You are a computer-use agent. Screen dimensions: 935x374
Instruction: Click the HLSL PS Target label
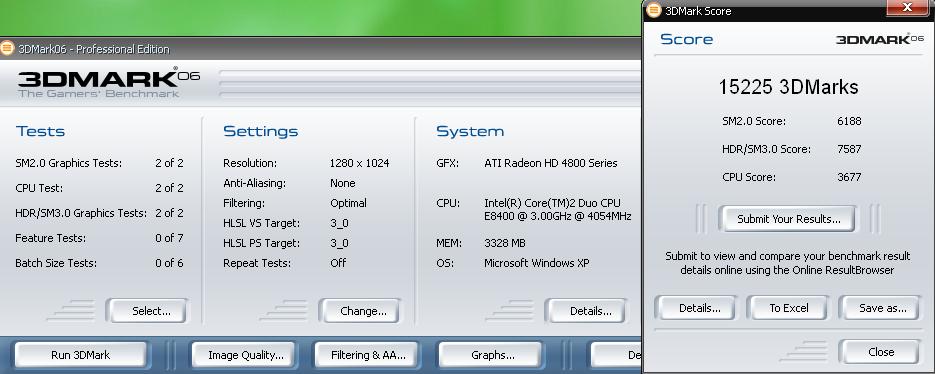tap(261, 243)
